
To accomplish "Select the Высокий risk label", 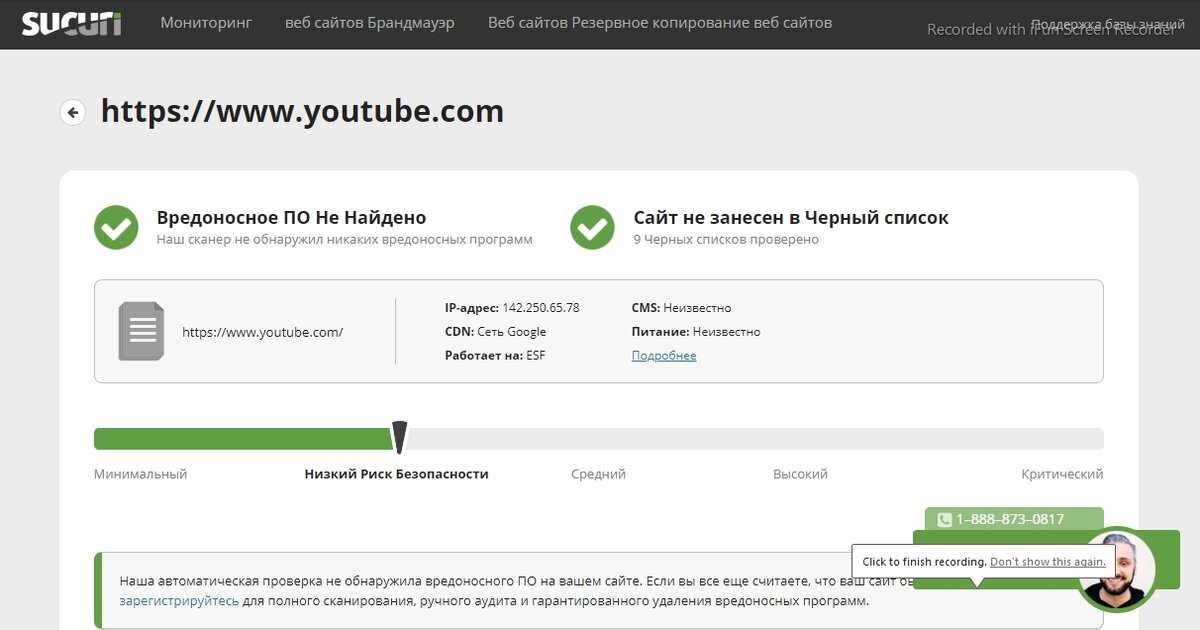I will 800,474.
